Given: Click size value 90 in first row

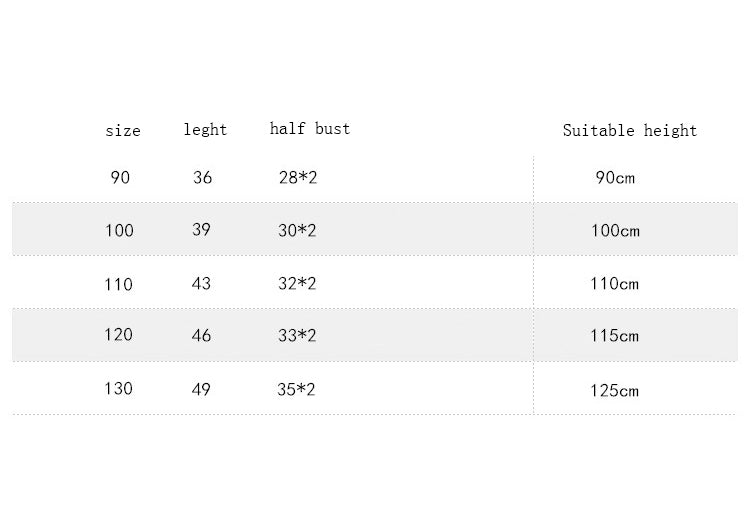Looking at the screenshot, I should 120,178.
